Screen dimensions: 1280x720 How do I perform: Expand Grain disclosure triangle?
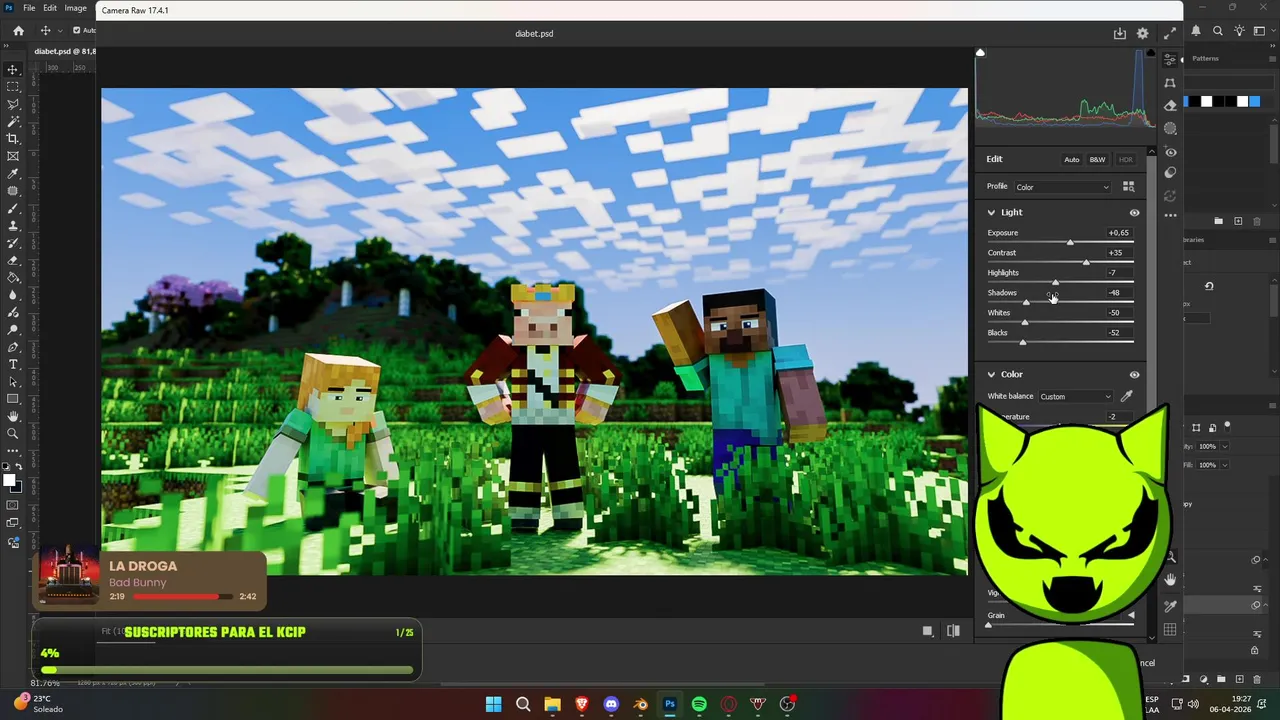1132,616
